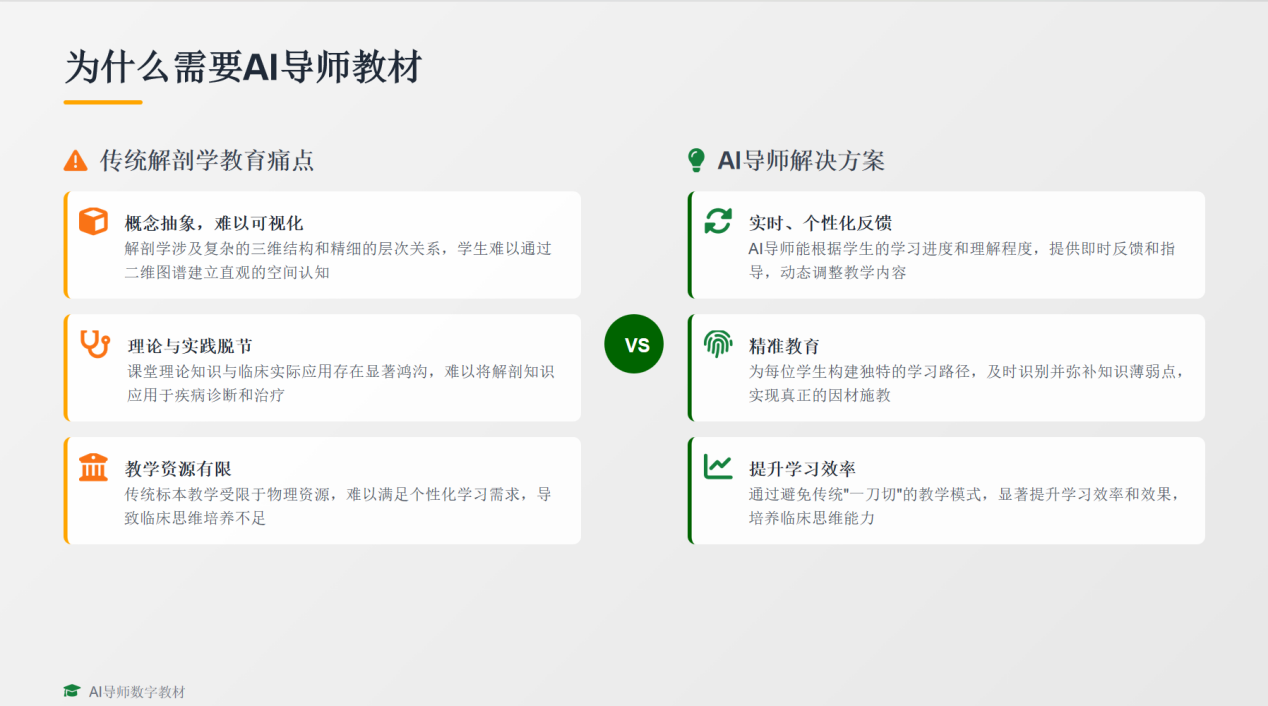This screenshot has height=706, width=1268.
Task: Select the 传统解剖学教育痛点 heading
Action: [x=207, y=160]
